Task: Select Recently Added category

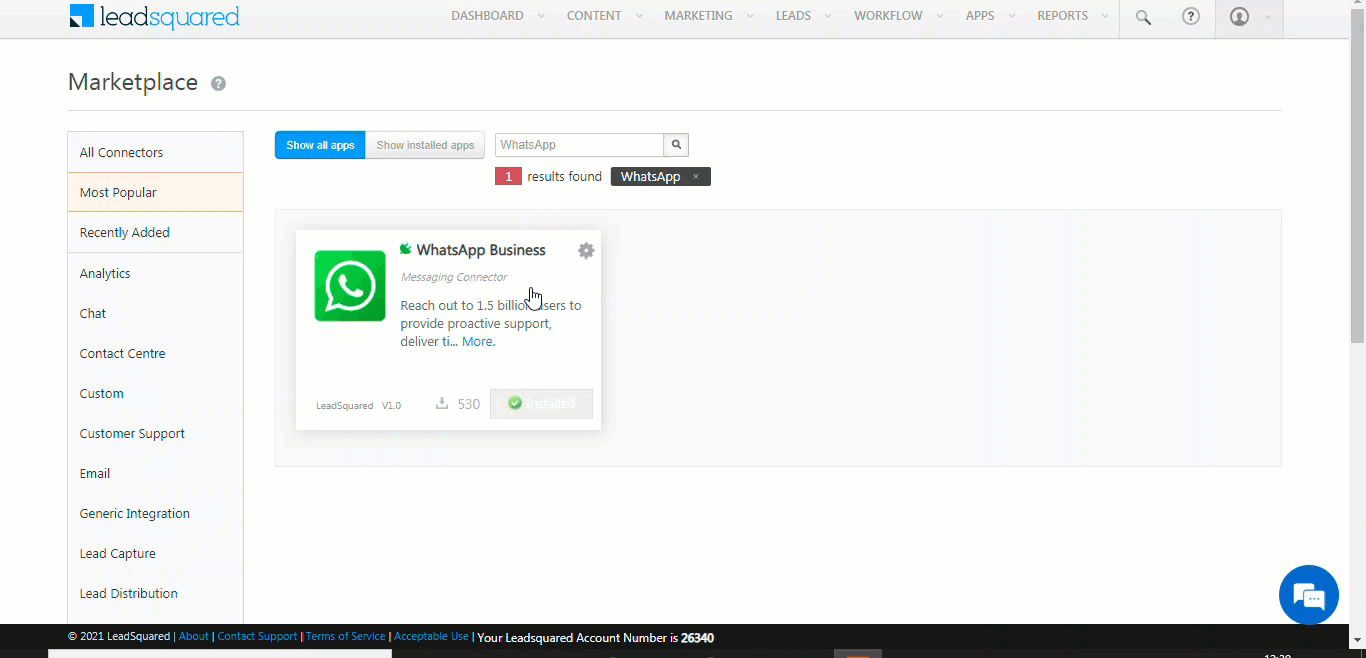Action: (155, 232)
